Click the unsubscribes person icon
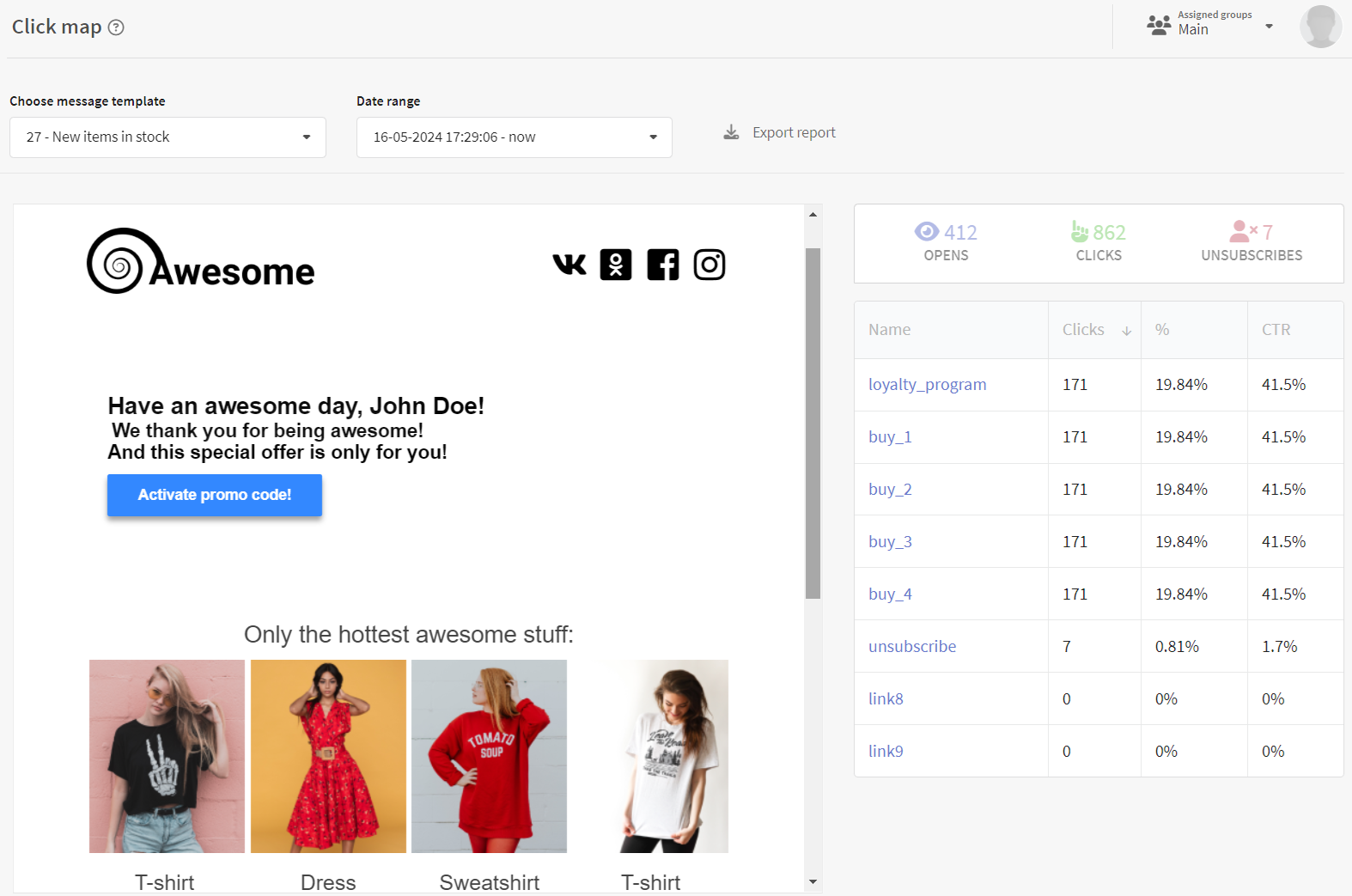 pos(1243,231)
